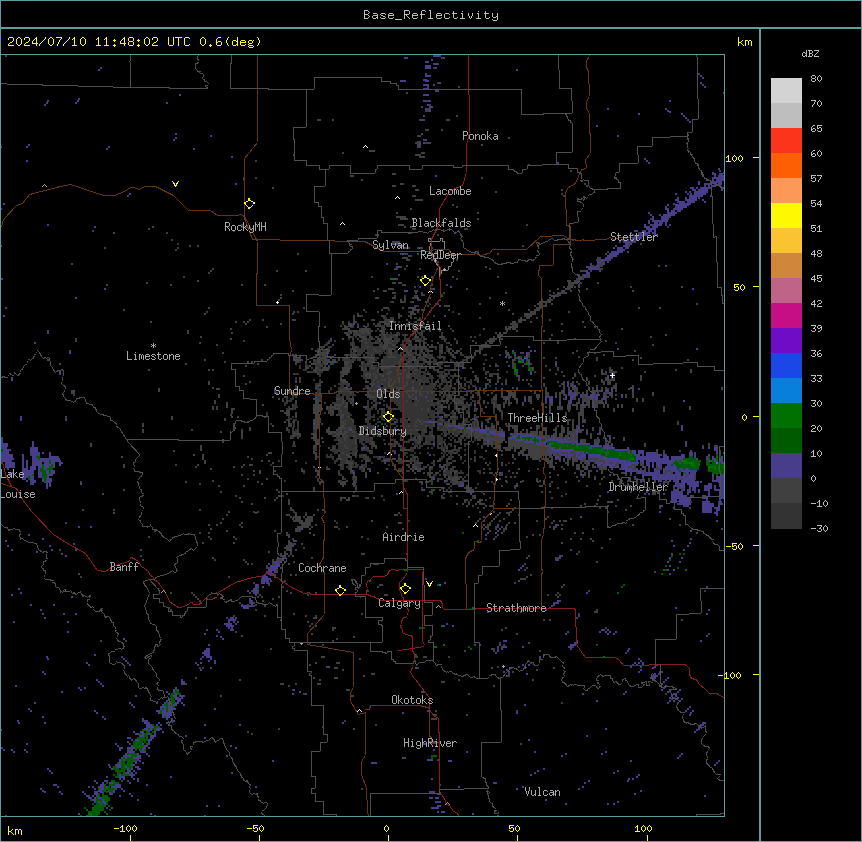The image size is (862, 842).
Task: Click the Lacombe city label
Action: point(450,191)
